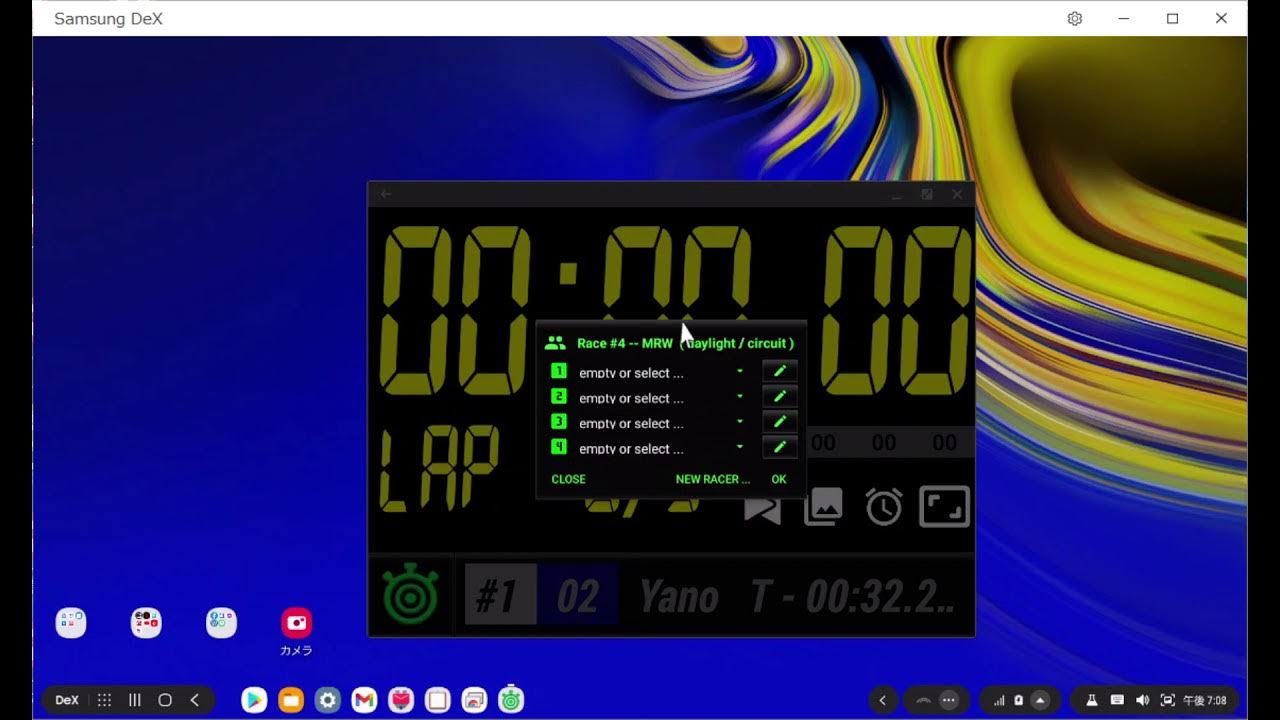Expand the hidden tray chevron left arrow
The height and width of the screenshot is (720, 1280).
point(882,700)
